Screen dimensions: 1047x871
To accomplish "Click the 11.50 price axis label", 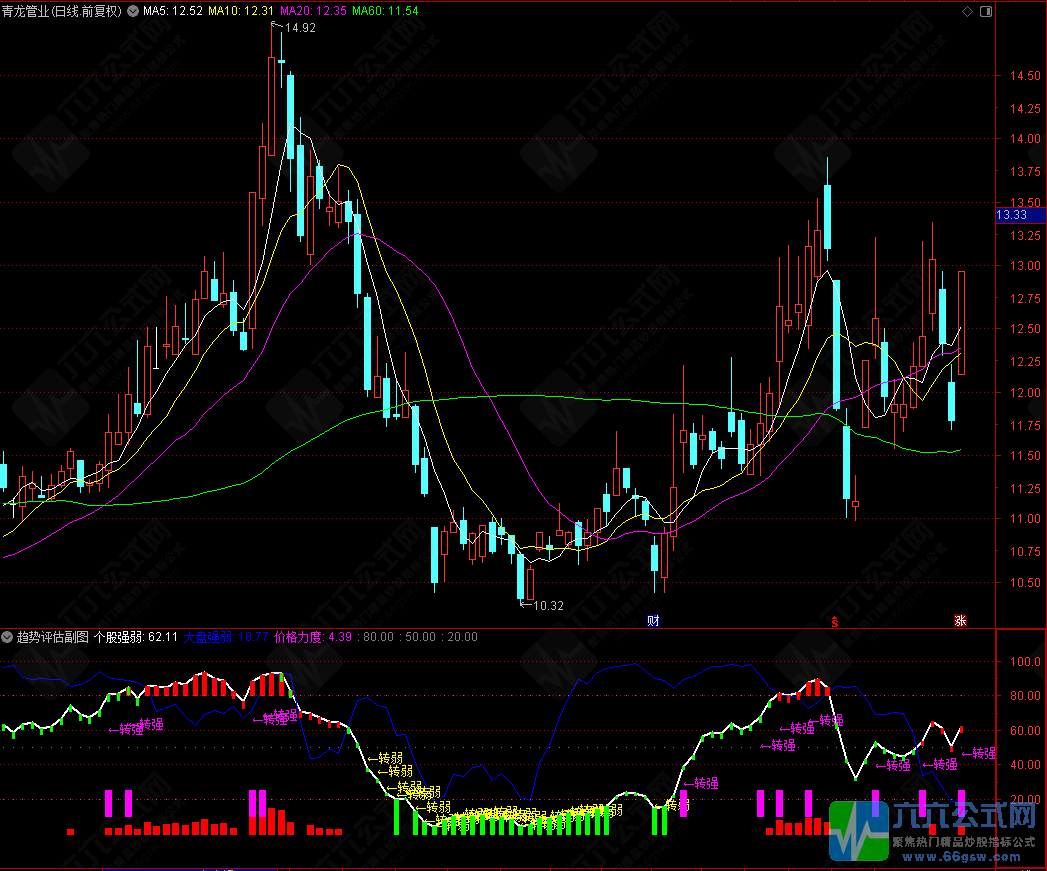I will coord(1025,456).
